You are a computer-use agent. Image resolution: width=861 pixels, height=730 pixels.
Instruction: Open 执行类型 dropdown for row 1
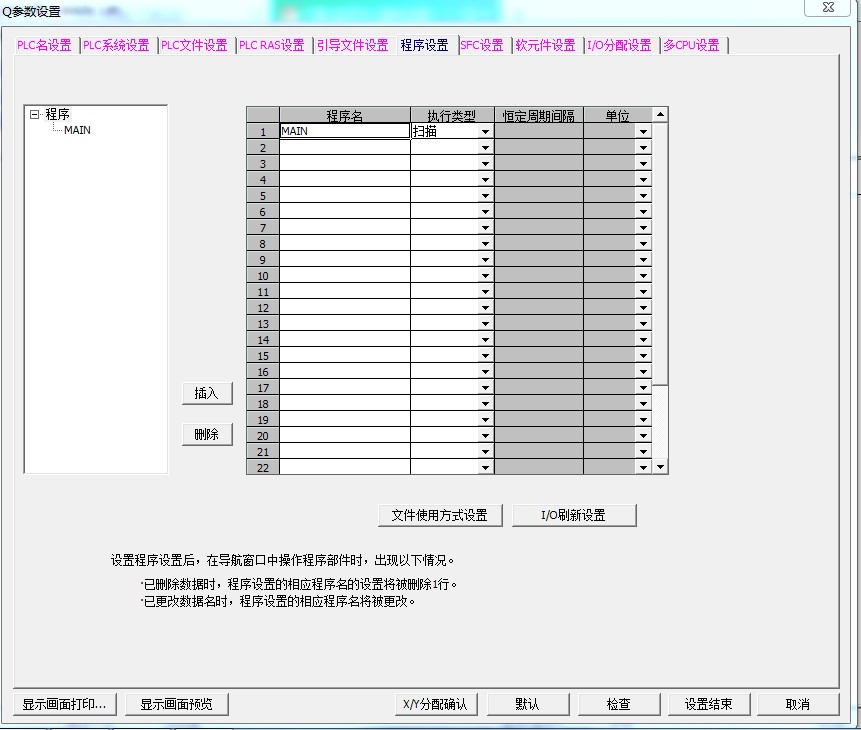[485, 132]
